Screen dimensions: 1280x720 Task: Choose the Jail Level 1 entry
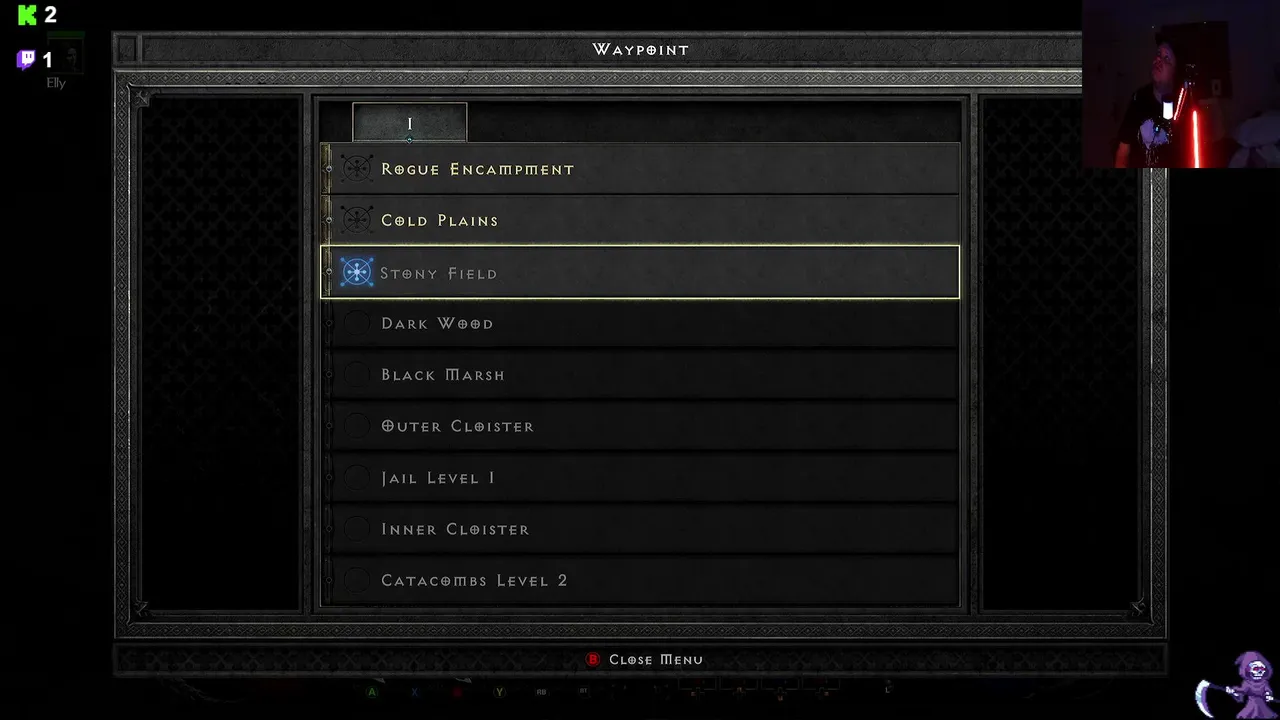coord(640,478)
